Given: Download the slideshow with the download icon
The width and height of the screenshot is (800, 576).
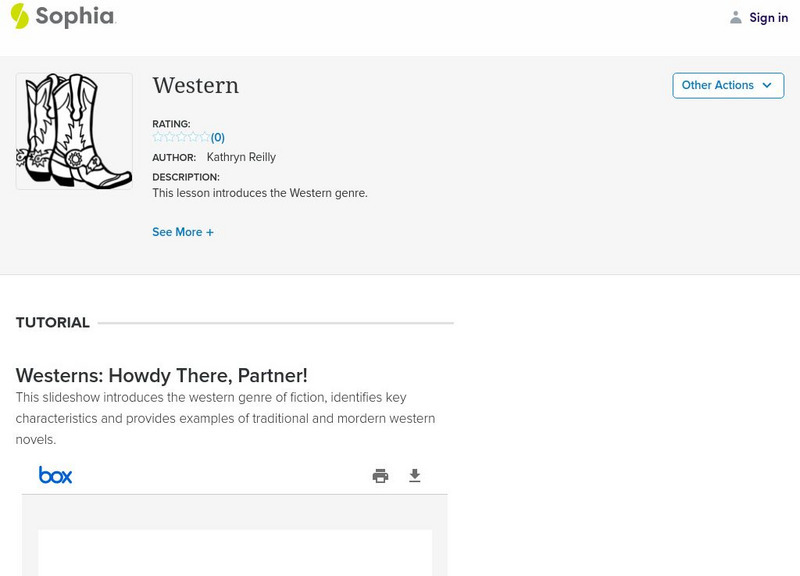Looking at the screenshot, I should [x=415, y=476].
